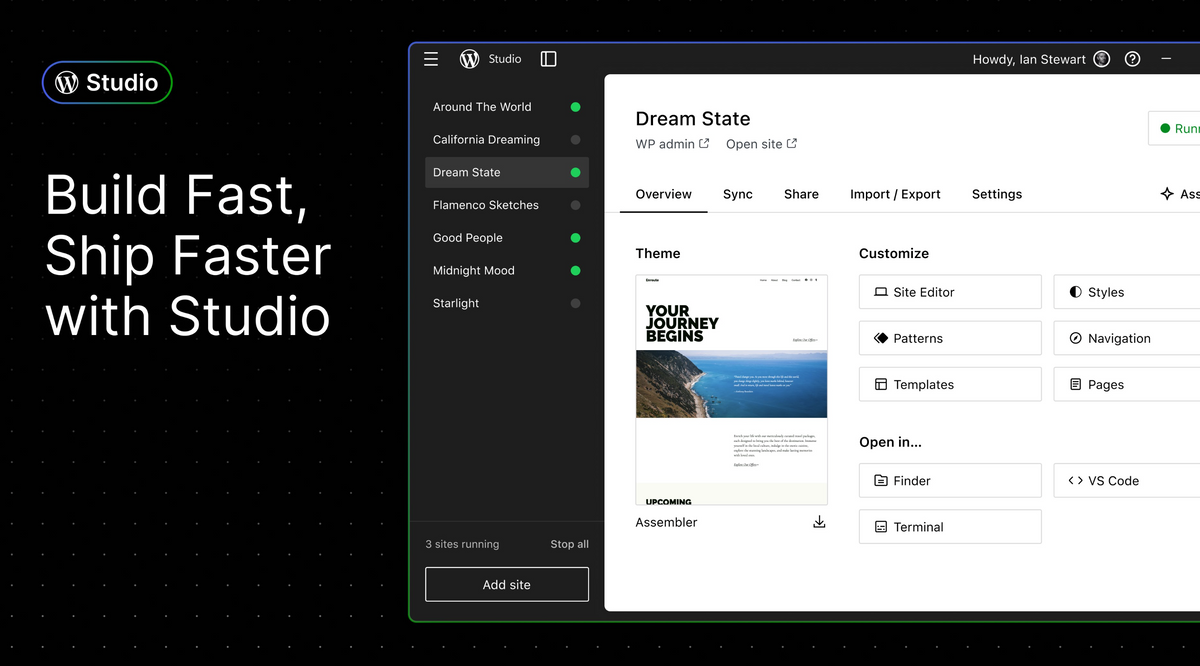
Task: Switch to the Overview tab
Action: (x=664, y=194)
